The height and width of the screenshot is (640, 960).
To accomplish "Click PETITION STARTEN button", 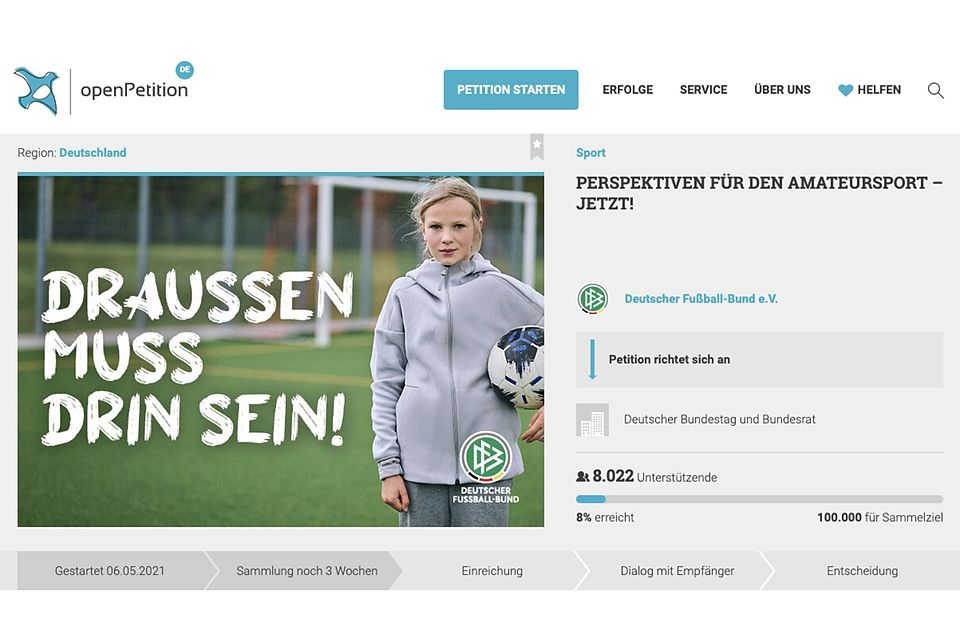I will click(511, 89).
